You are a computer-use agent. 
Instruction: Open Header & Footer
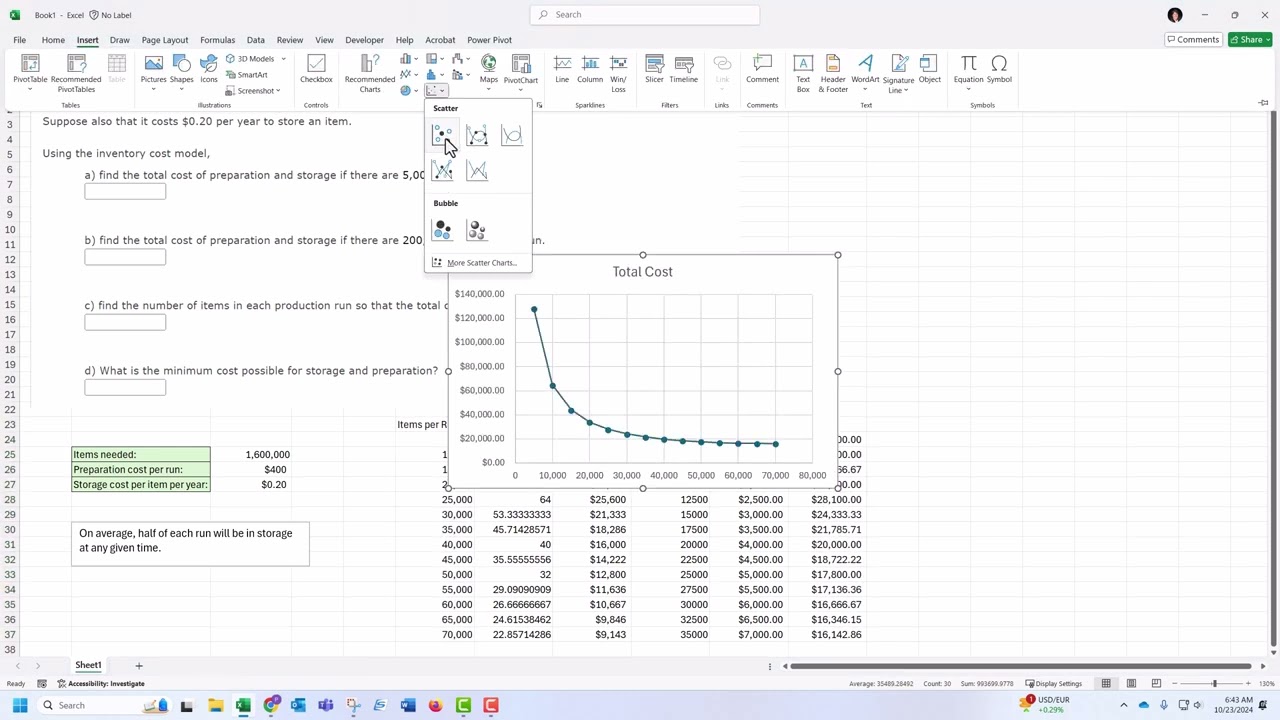pos(833,72)
